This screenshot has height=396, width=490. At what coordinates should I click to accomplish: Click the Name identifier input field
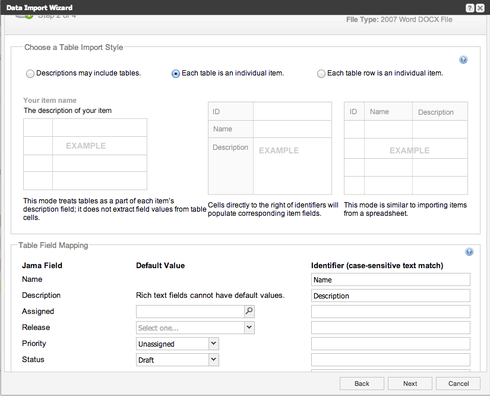(x=391, y=280)
